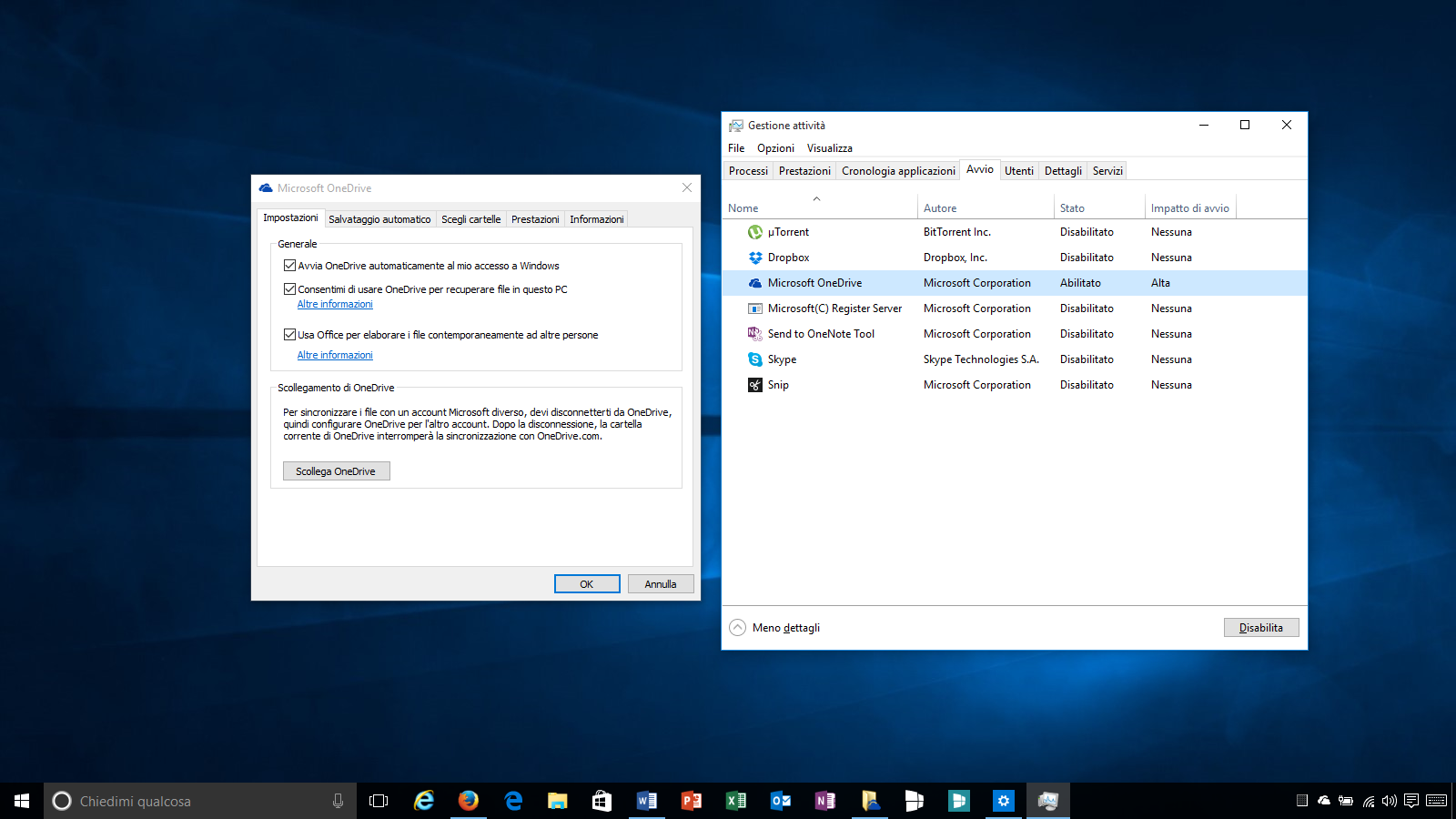Viewport: 1456px width, 819px height.
Task: Open 'Altre informazioni' link under recupero file
Action: click(335, 304)
